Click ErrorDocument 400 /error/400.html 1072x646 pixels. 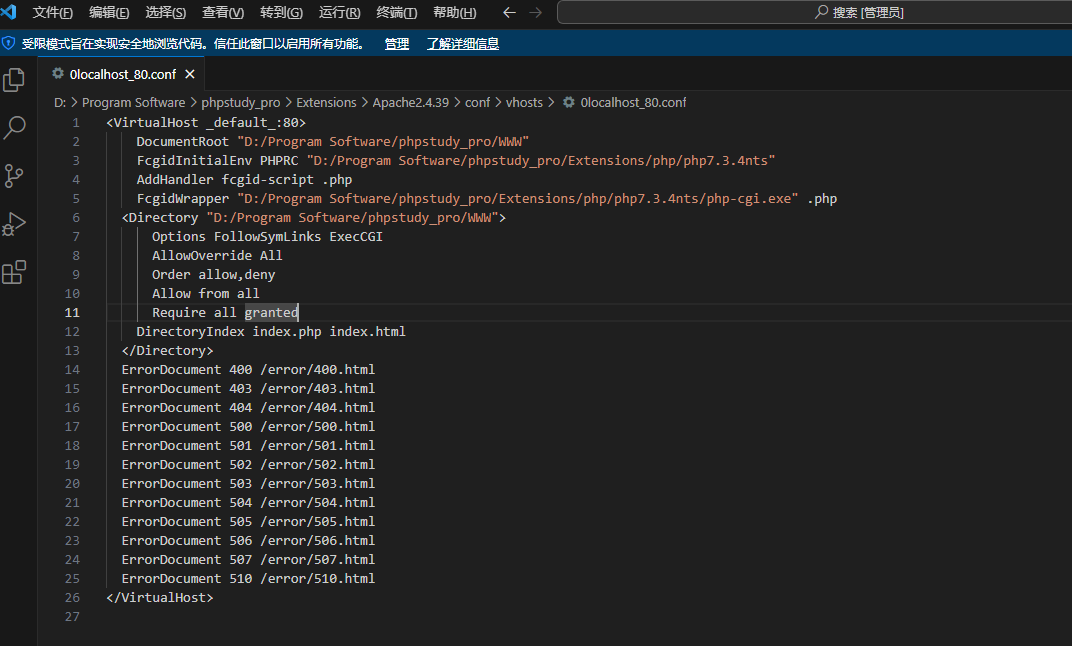[x=248, y=370]
